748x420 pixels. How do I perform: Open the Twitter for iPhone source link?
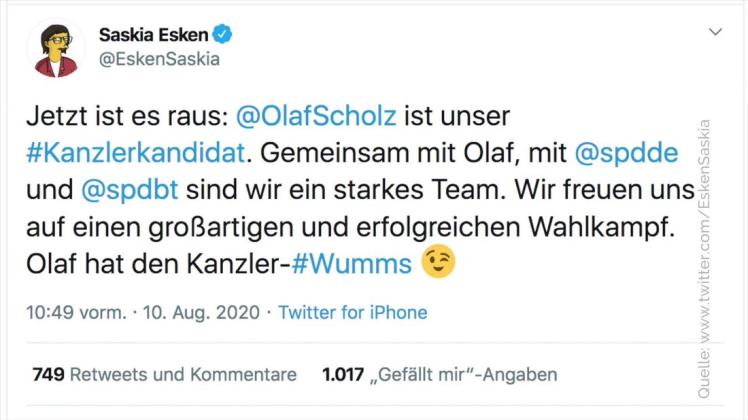tap(352, 313)
